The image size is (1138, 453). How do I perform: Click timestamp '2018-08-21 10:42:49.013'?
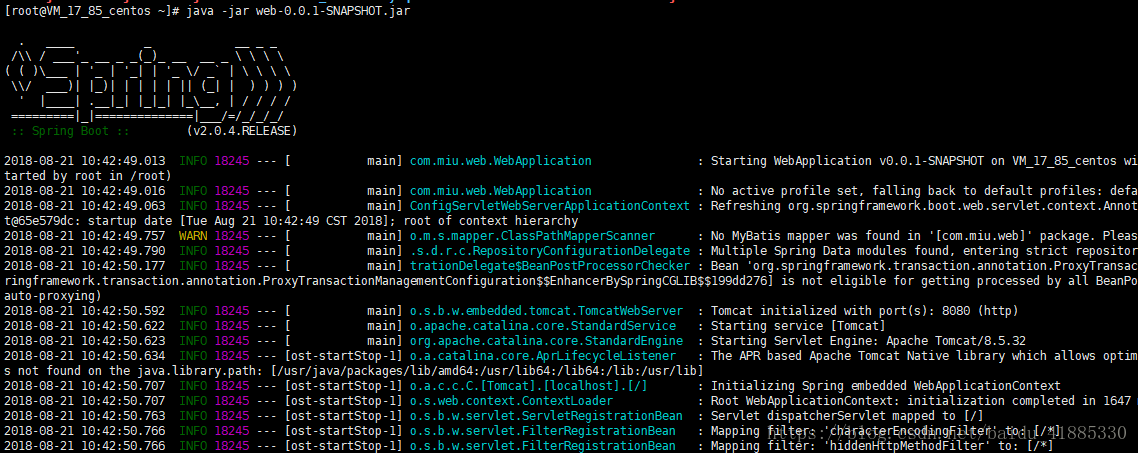[84, 161]
